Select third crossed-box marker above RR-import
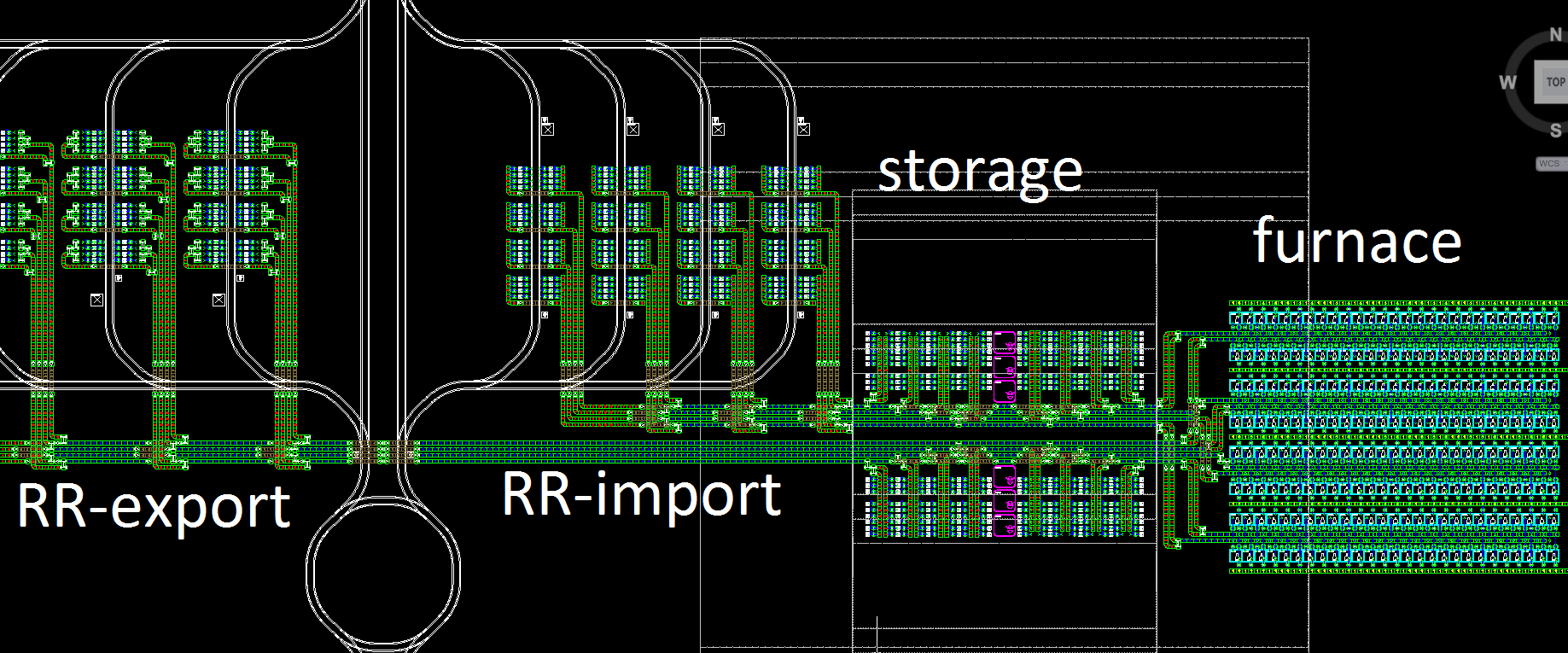1568x653 pixels. [x=718, y=129]
